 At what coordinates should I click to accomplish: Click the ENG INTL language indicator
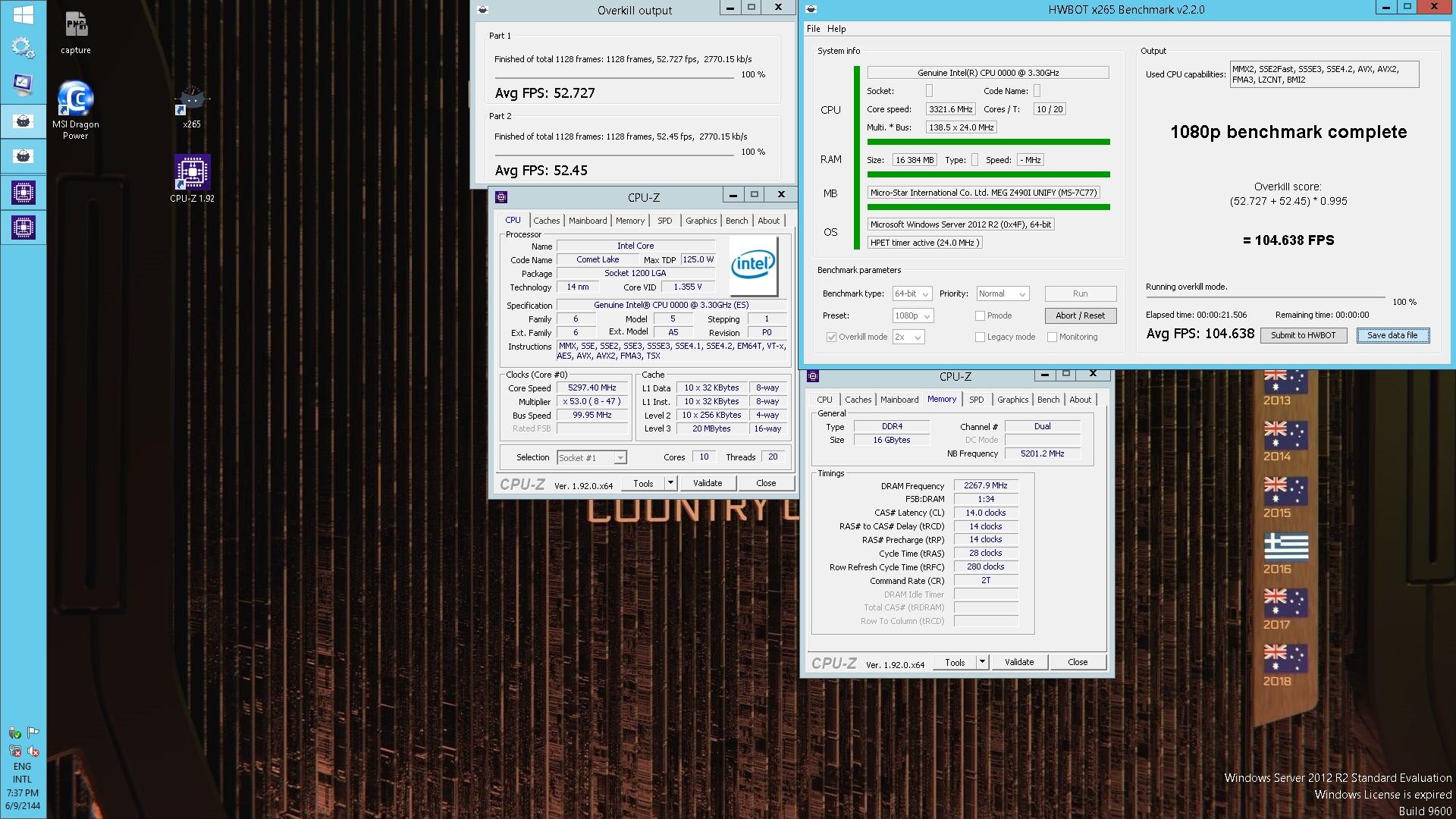click(x=23, y=773)
